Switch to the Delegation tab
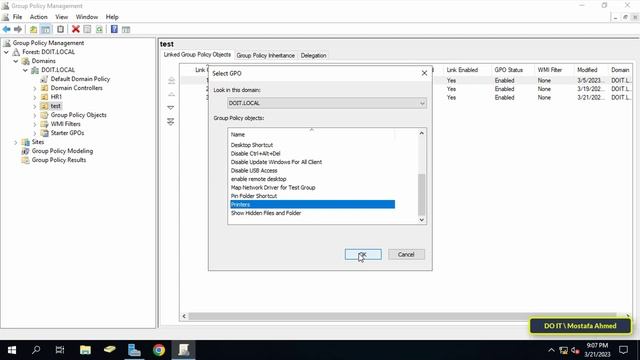640x360 pixels. [313, 56]
